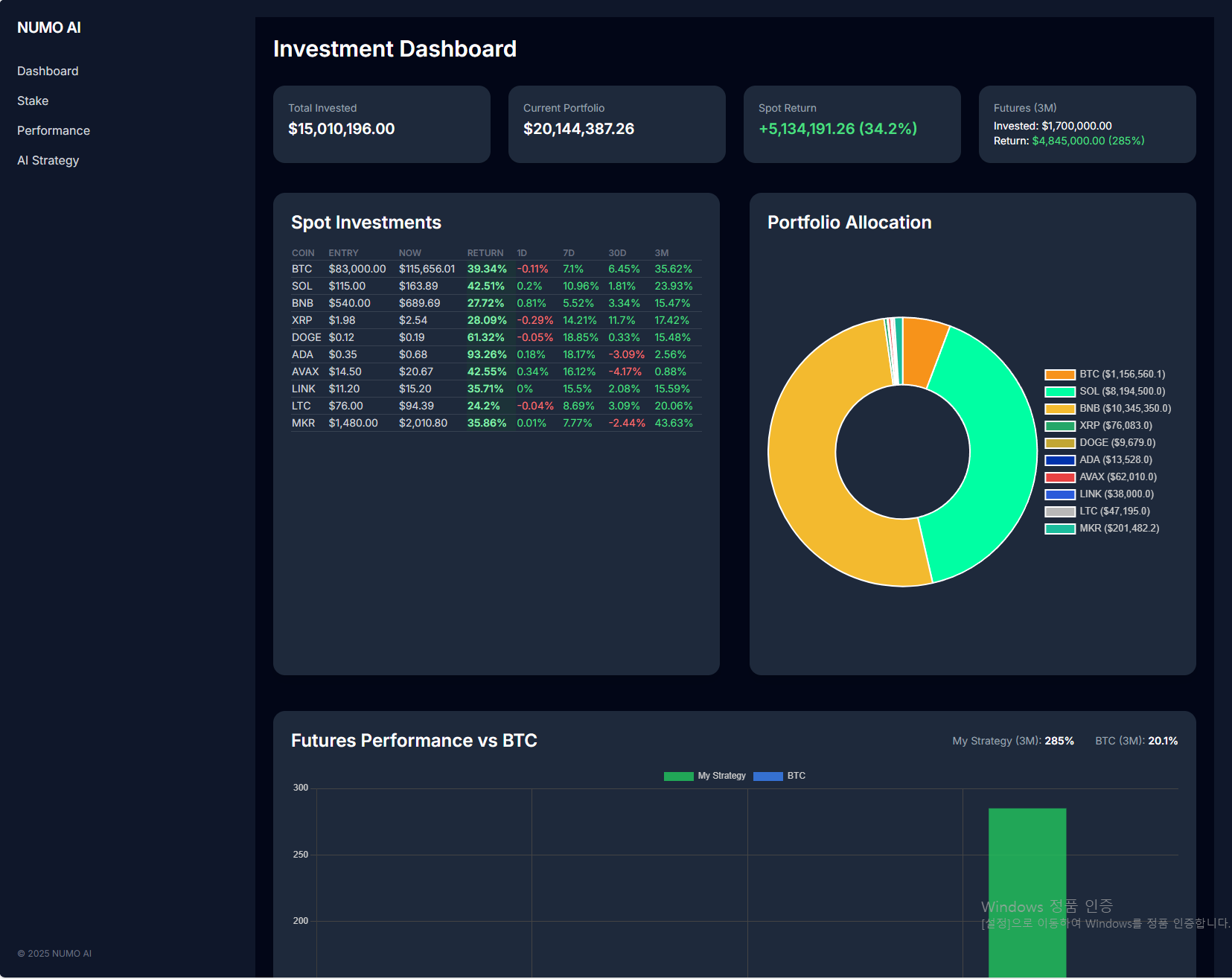The height and width of the screenshot is (979, 1232).
Task: Select the LTC row coin name
Action: 301,406
